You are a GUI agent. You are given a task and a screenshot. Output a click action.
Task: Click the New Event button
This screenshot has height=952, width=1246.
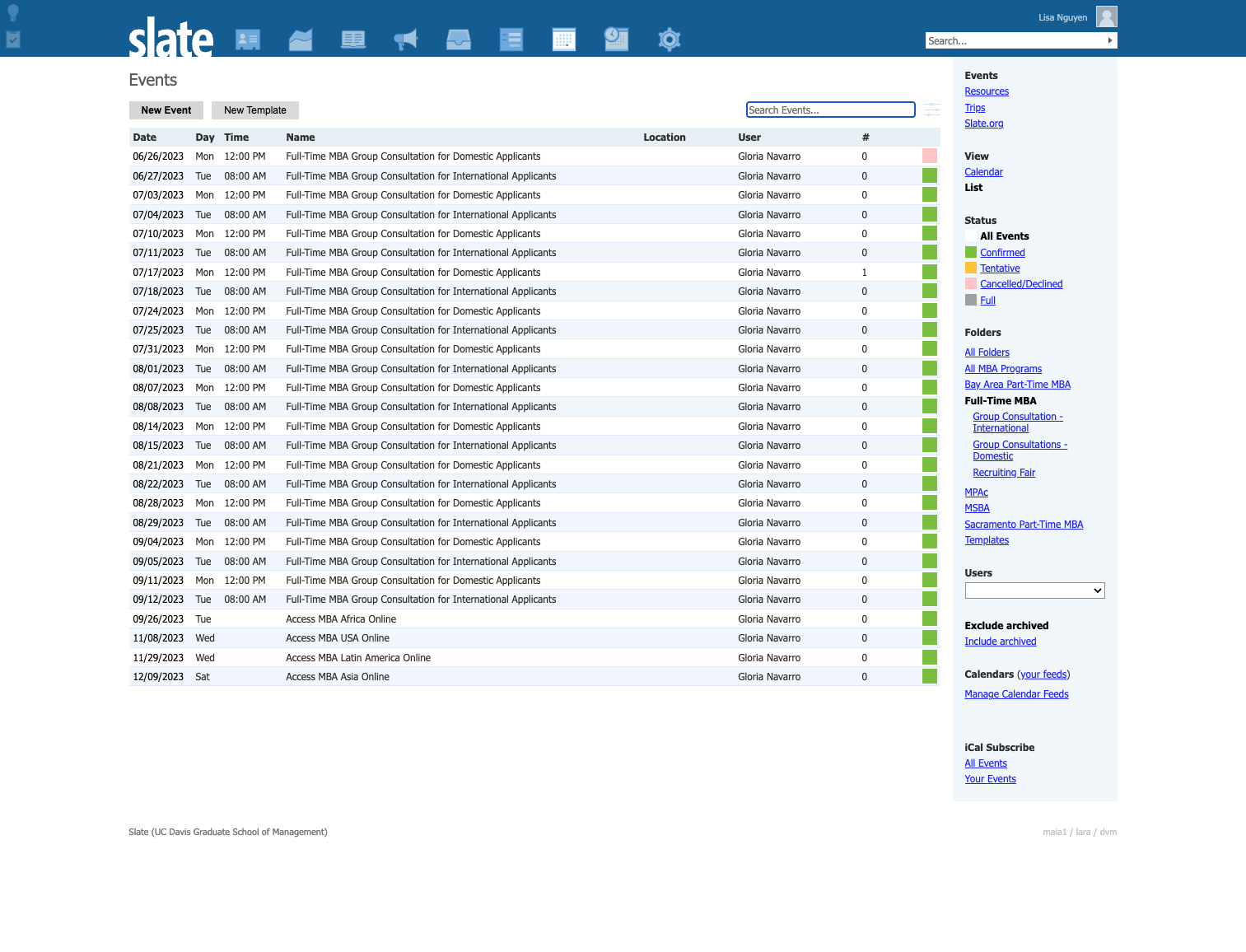pyautogui.click(x=166, y=110)
